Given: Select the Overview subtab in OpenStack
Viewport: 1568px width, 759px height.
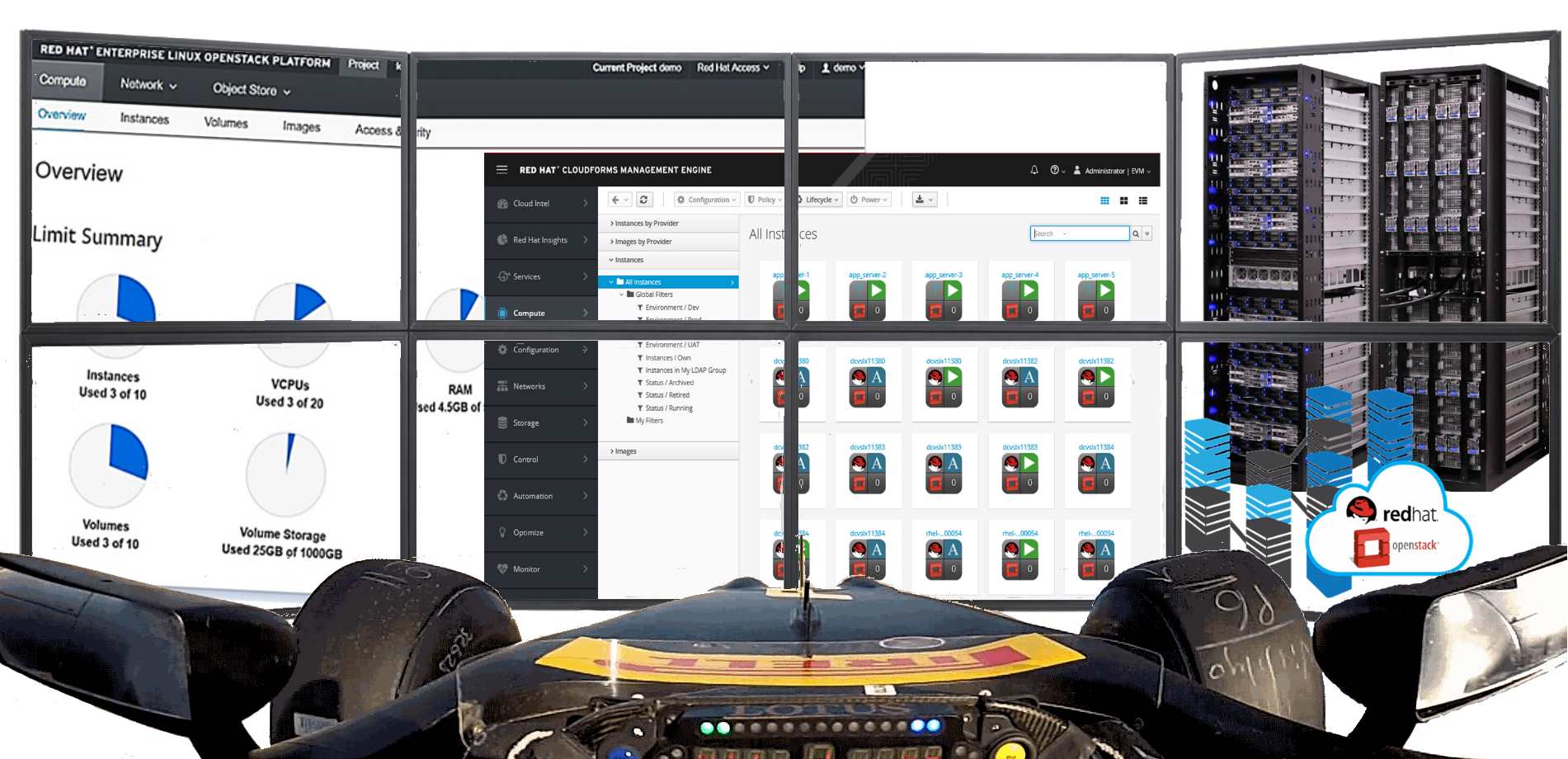Looking at the screenshot, I should click(x=61, y=115).
